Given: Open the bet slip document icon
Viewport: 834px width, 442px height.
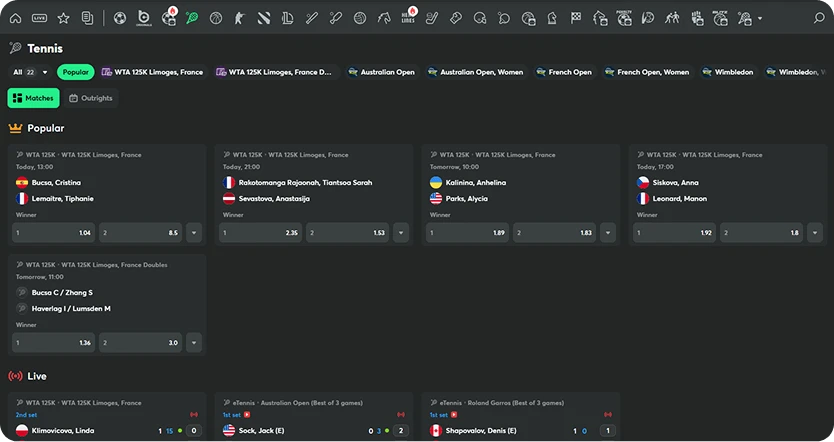Looking at the screenshot, I should [x=88, y=18].
